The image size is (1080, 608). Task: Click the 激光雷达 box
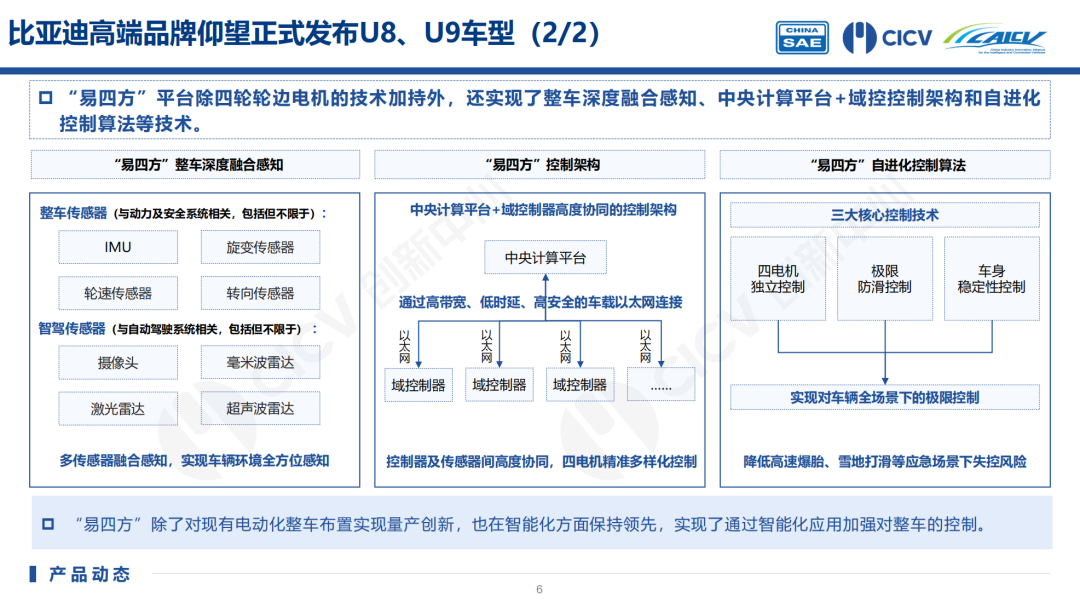click(x=118, y=409)
